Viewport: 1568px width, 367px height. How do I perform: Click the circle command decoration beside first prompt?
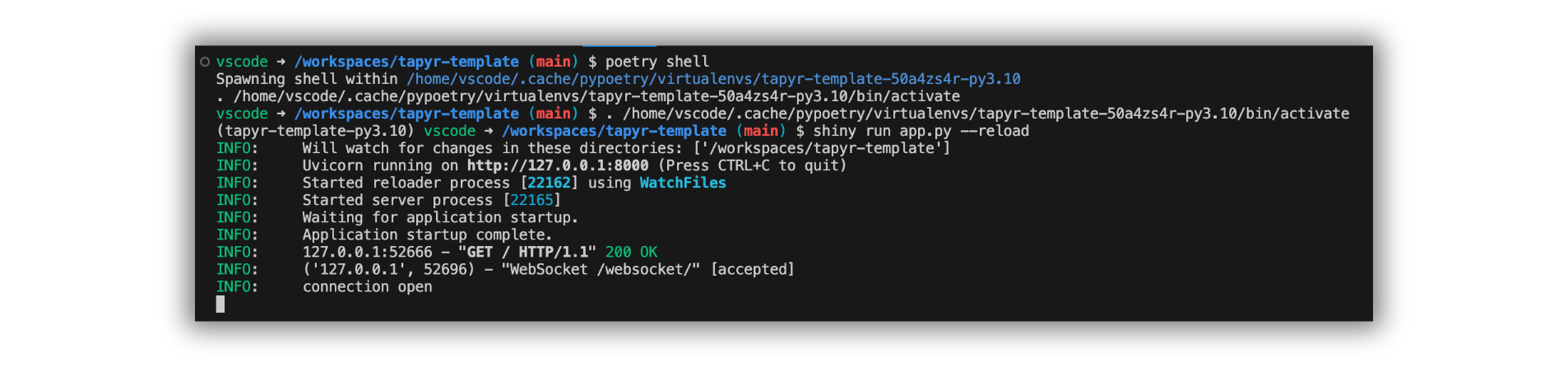click(x=205, y=62)
